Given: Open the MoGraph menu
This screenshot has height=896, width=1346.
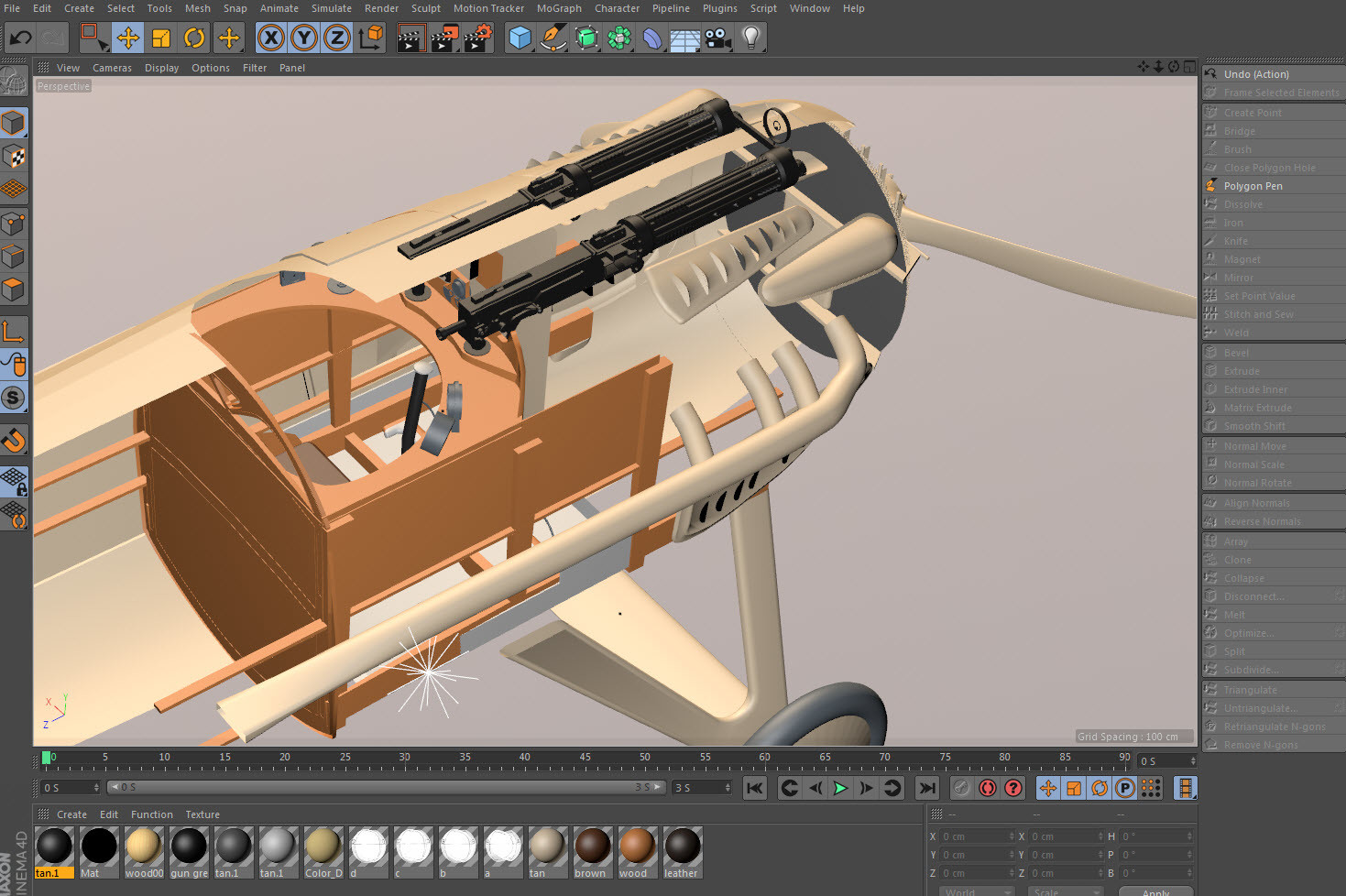Looking at the screenshot, I should [559, 8].
